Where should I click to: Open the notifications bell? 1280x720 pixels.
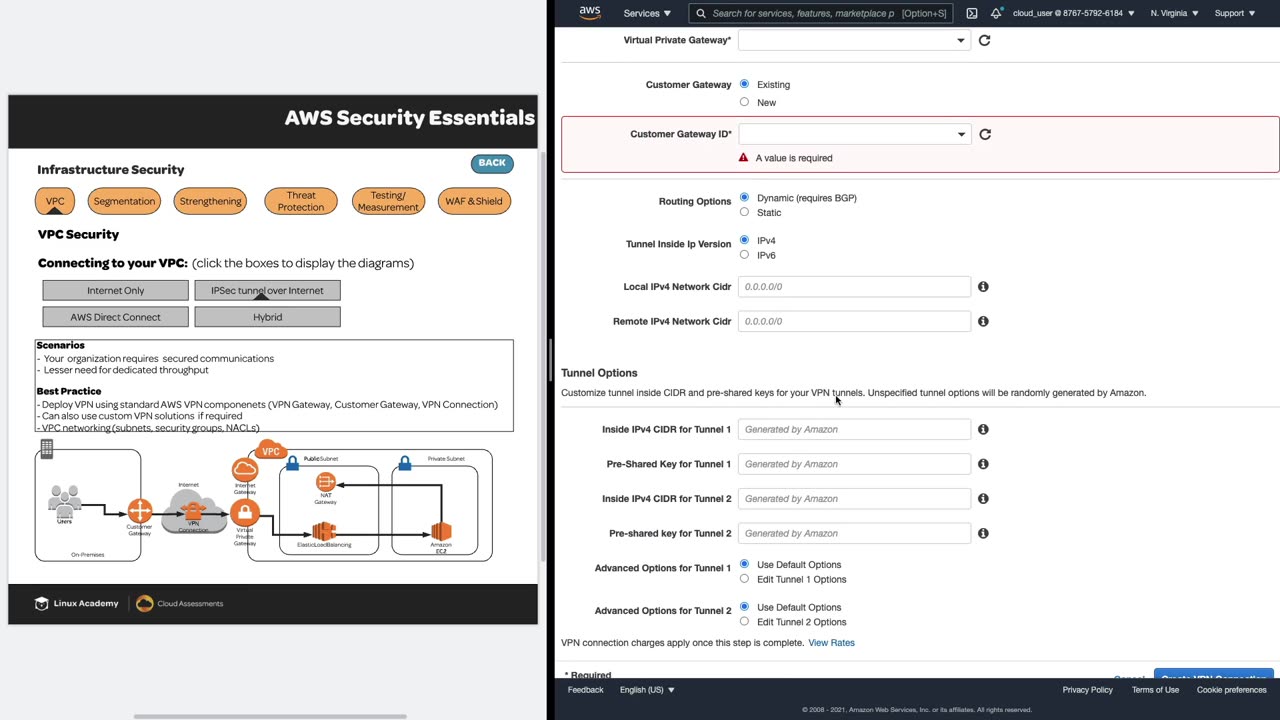coord(996,13)
